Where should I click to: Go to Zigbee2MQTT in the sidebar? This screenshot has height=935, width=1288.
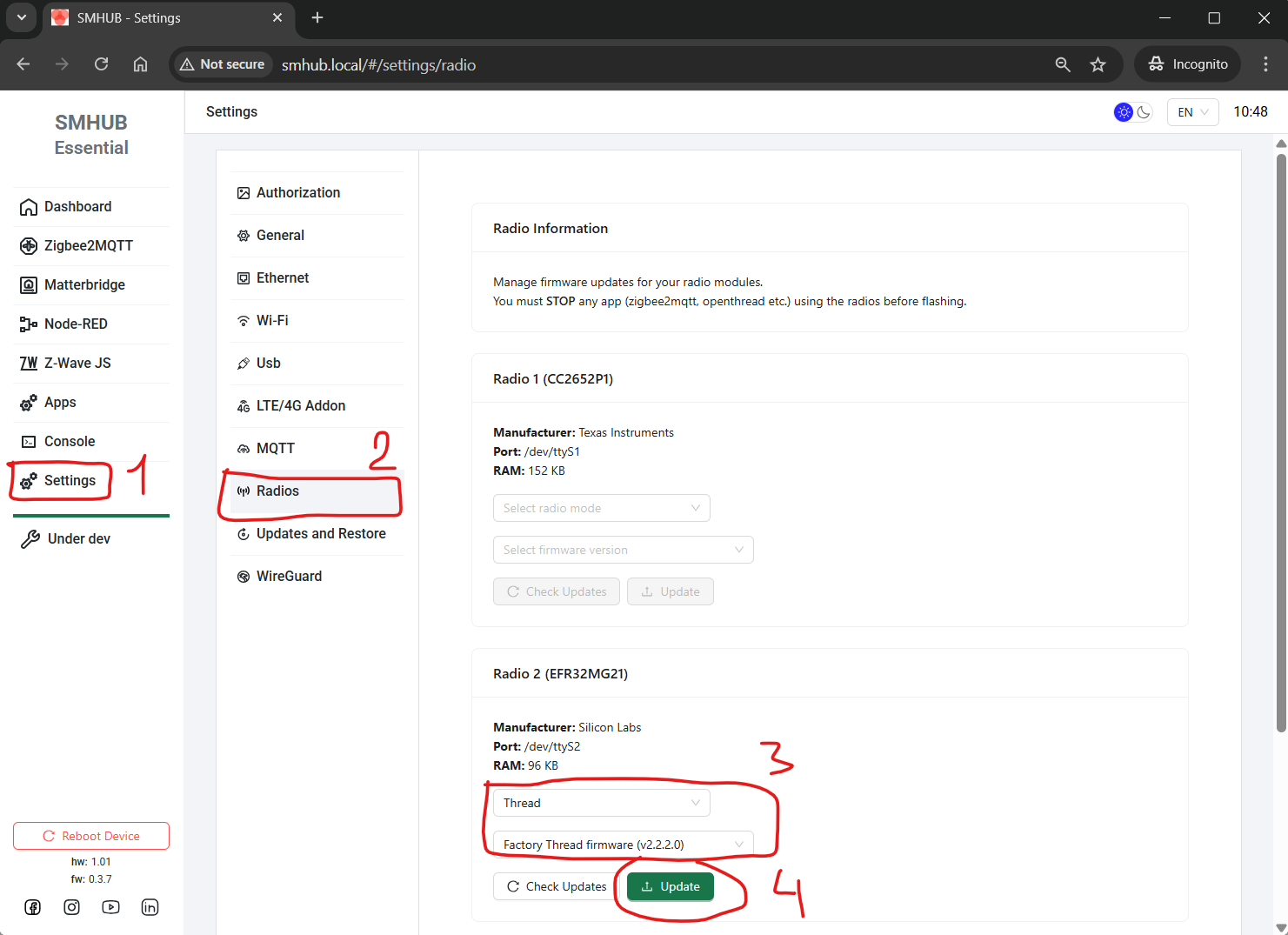tap(88, 245)
